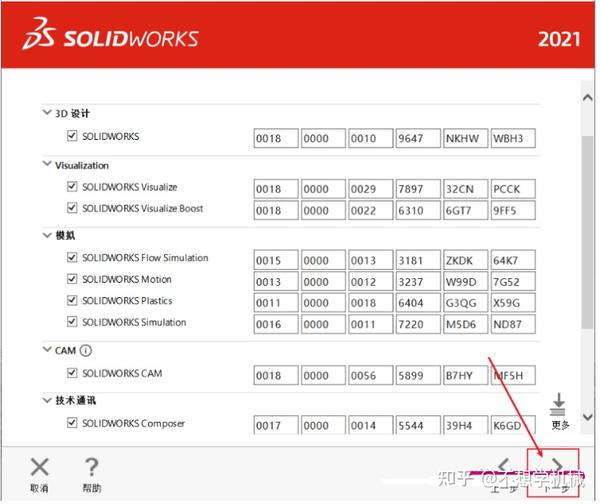Image resolution: width=600 pixels, height=504 pixels.
Task: Click Plastics serial field 6404
Action: pos(418,303)
